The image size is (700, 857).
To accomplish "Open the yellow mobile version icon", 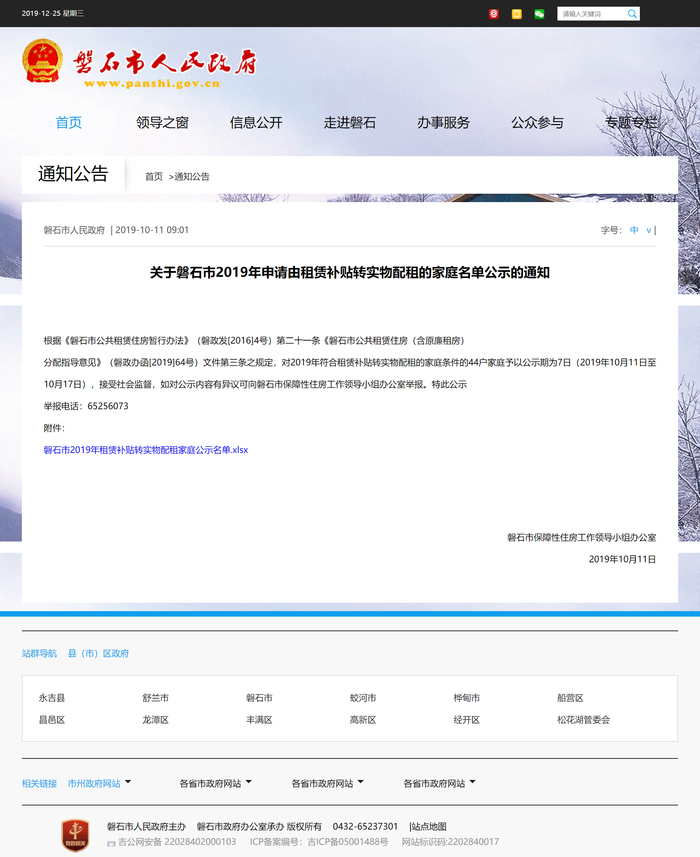I will pyautogui.click(x=516, y=14).
